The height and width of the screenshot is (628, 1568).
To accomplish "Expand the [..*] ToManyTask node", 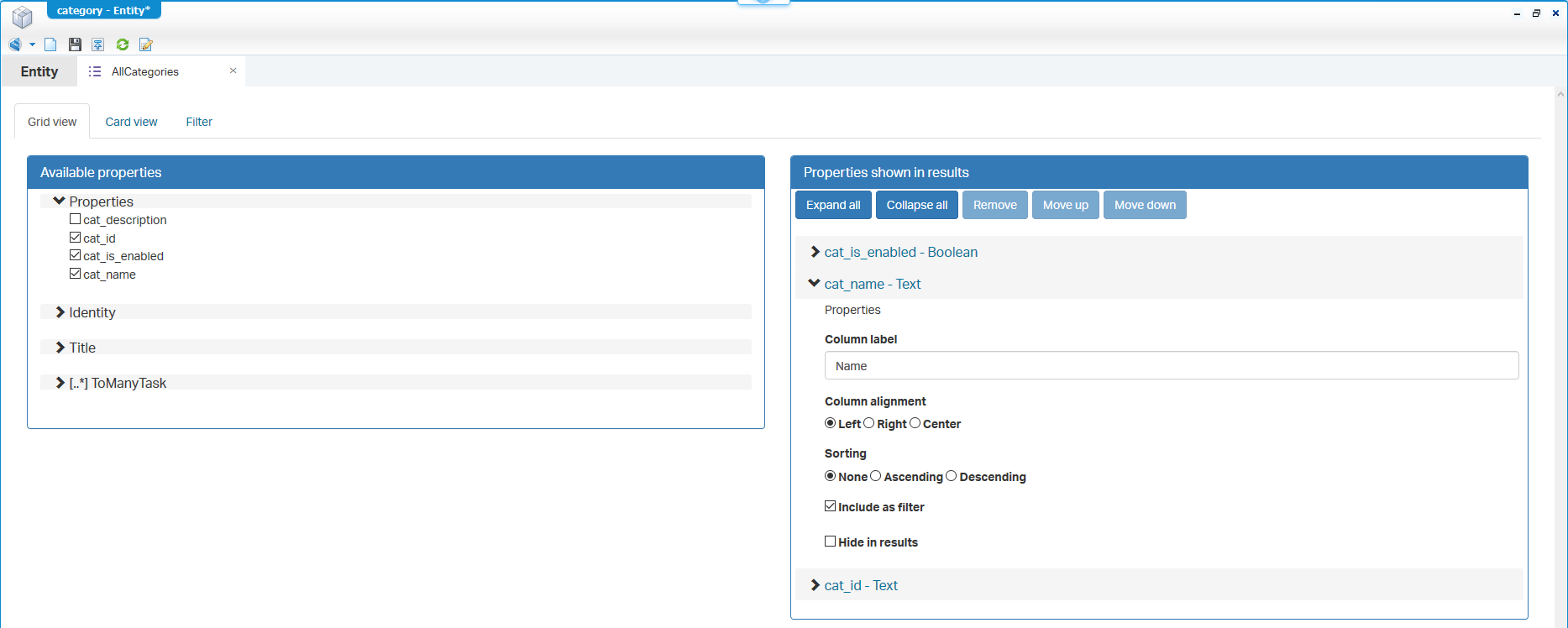I will 60,383.
